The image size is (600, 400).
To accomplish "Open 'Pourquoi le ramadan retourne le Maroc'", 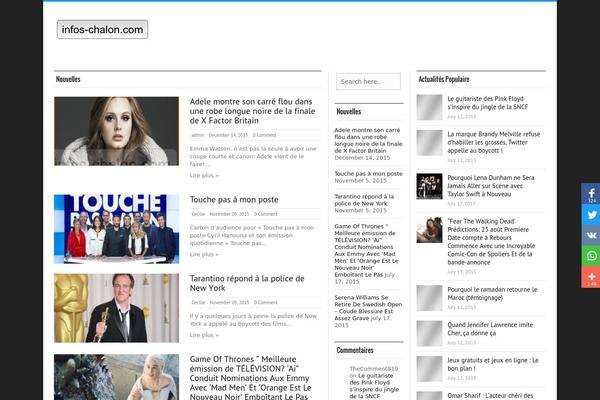I will pos(492,293).
